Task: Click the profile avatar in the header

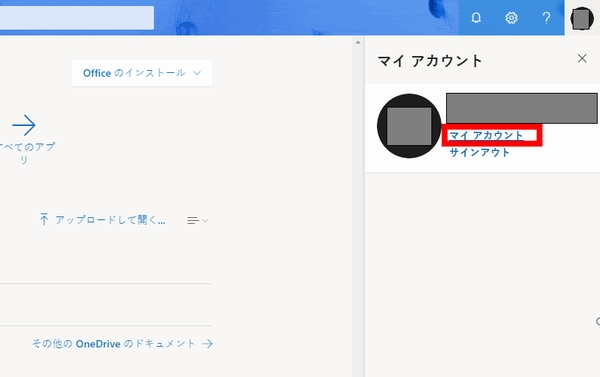Action: [x=582, y=18]
